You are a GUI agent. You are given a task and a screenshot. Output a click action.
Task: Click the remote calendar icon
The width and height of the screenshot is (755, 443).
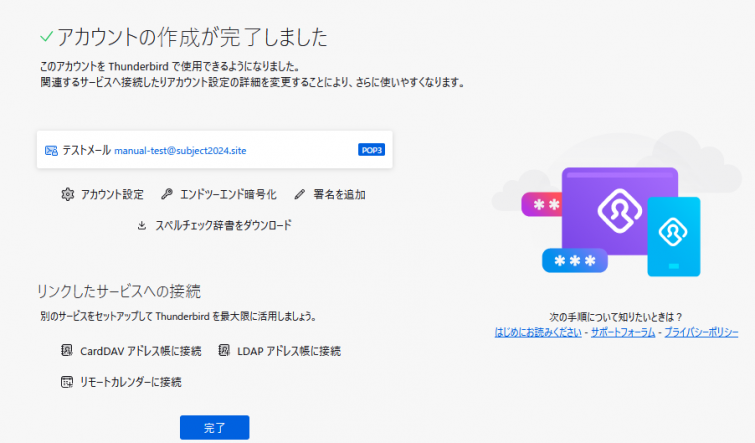pyautogui.click(x=66, y=382)
